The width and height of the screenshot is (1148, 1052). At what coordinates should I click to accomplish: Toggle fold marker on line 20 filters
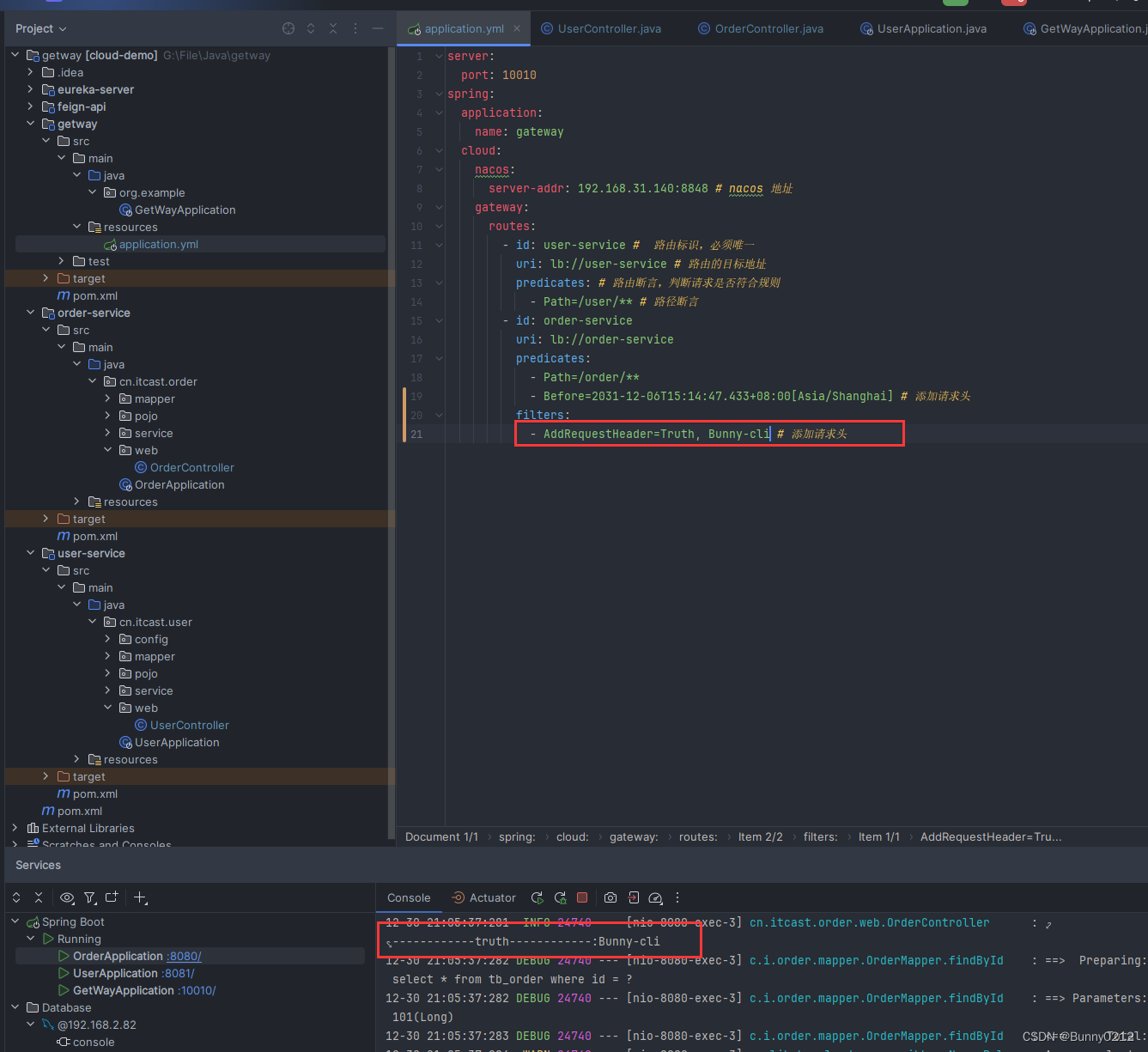click(x=439, y=415)
